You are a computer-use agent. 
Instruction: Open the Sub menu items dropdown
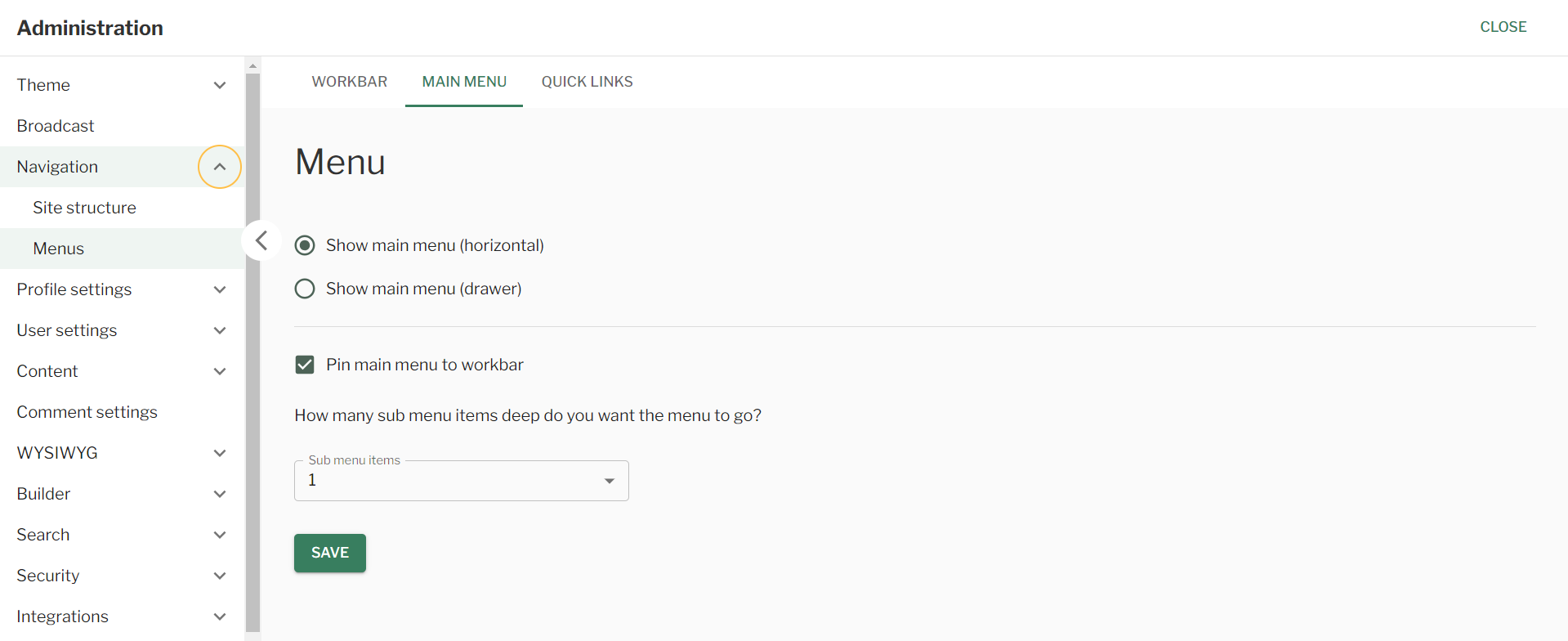(x=461, y=481)
